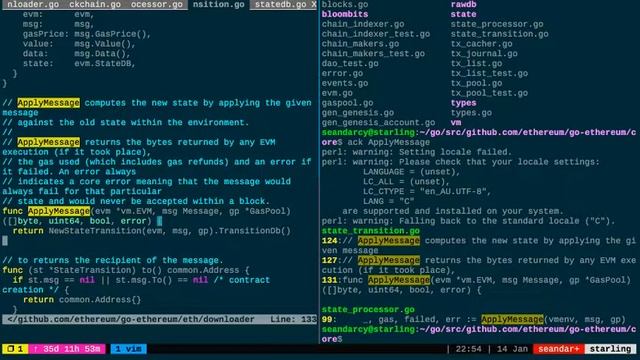Click NewStateTransition in the vim return line
Image resolution: width=640 pixels, height=360 pixels.
click(95, 231)
